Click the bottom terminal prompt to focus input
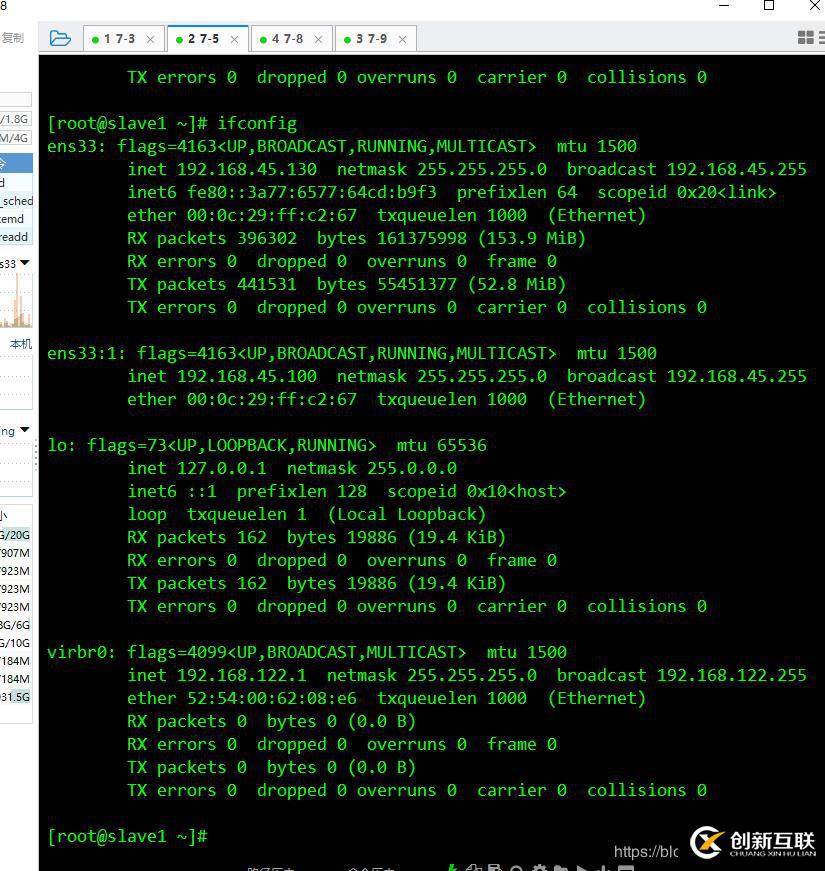The image size is (825, 871). pos(128,836)
